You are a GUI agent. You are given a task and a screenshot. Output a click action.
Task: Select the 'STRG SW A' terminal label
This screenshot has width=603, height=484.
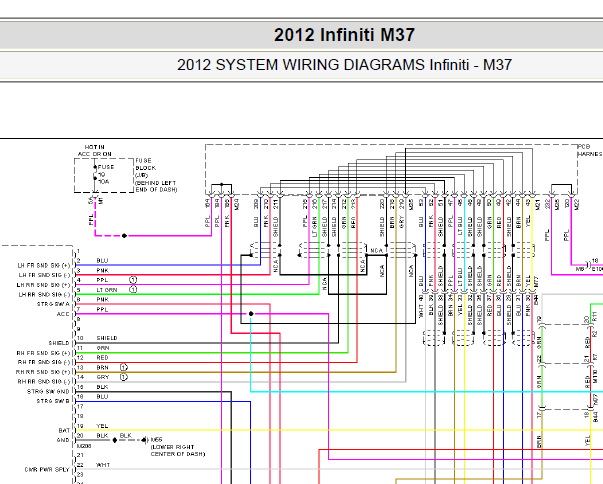pyautogui.click(x=53, y=304)
